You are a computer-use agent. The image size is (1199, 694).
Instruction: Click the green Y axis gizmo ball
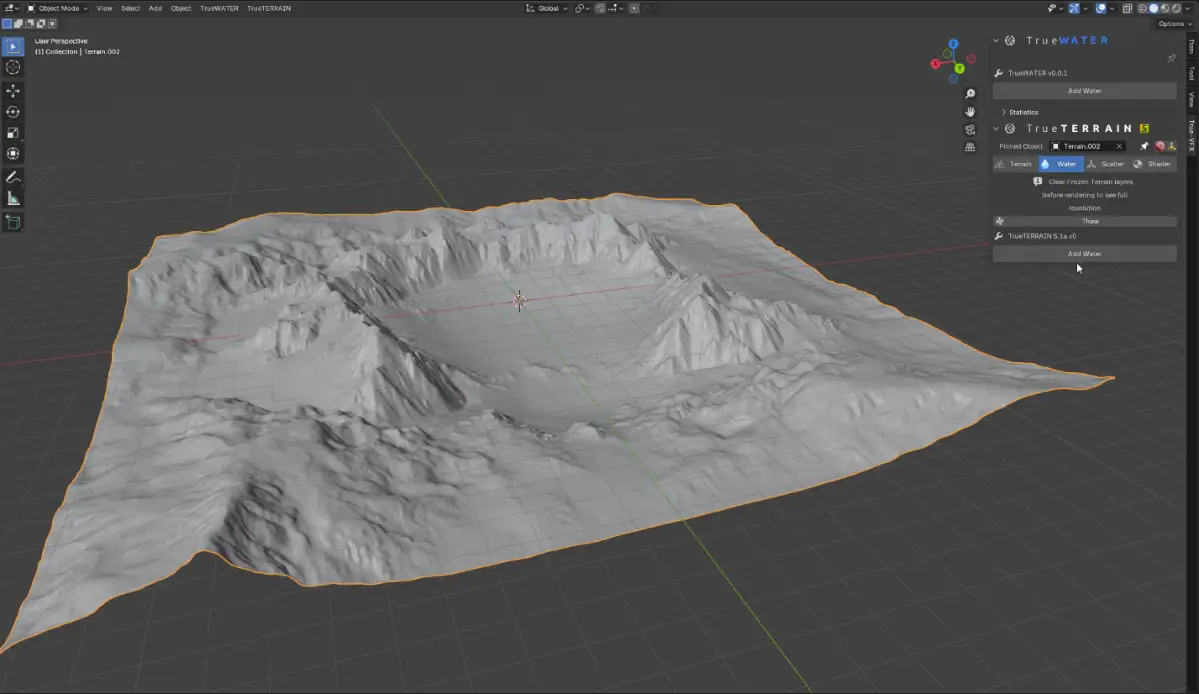tap(959, 68)
